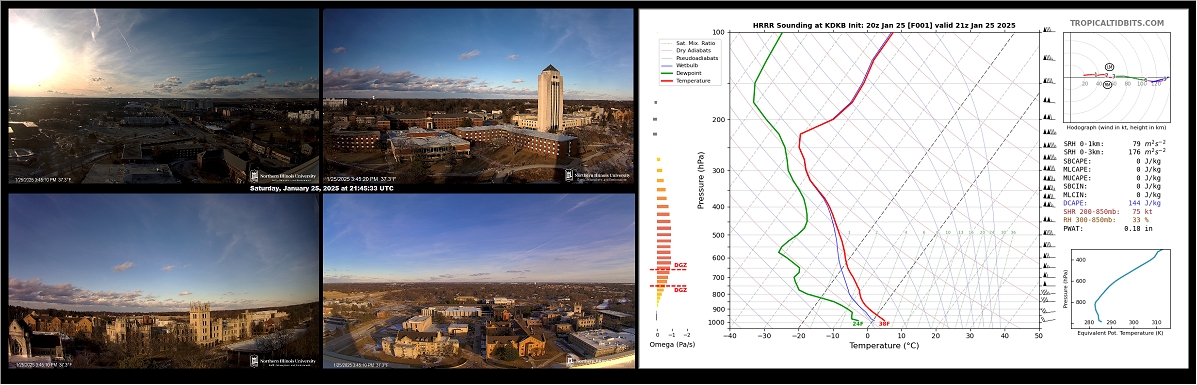The height and width of the screenshot is (385, 1197).
Task: Click the topmost wind barb at 100 hPa
Action: click(1049, 31)
